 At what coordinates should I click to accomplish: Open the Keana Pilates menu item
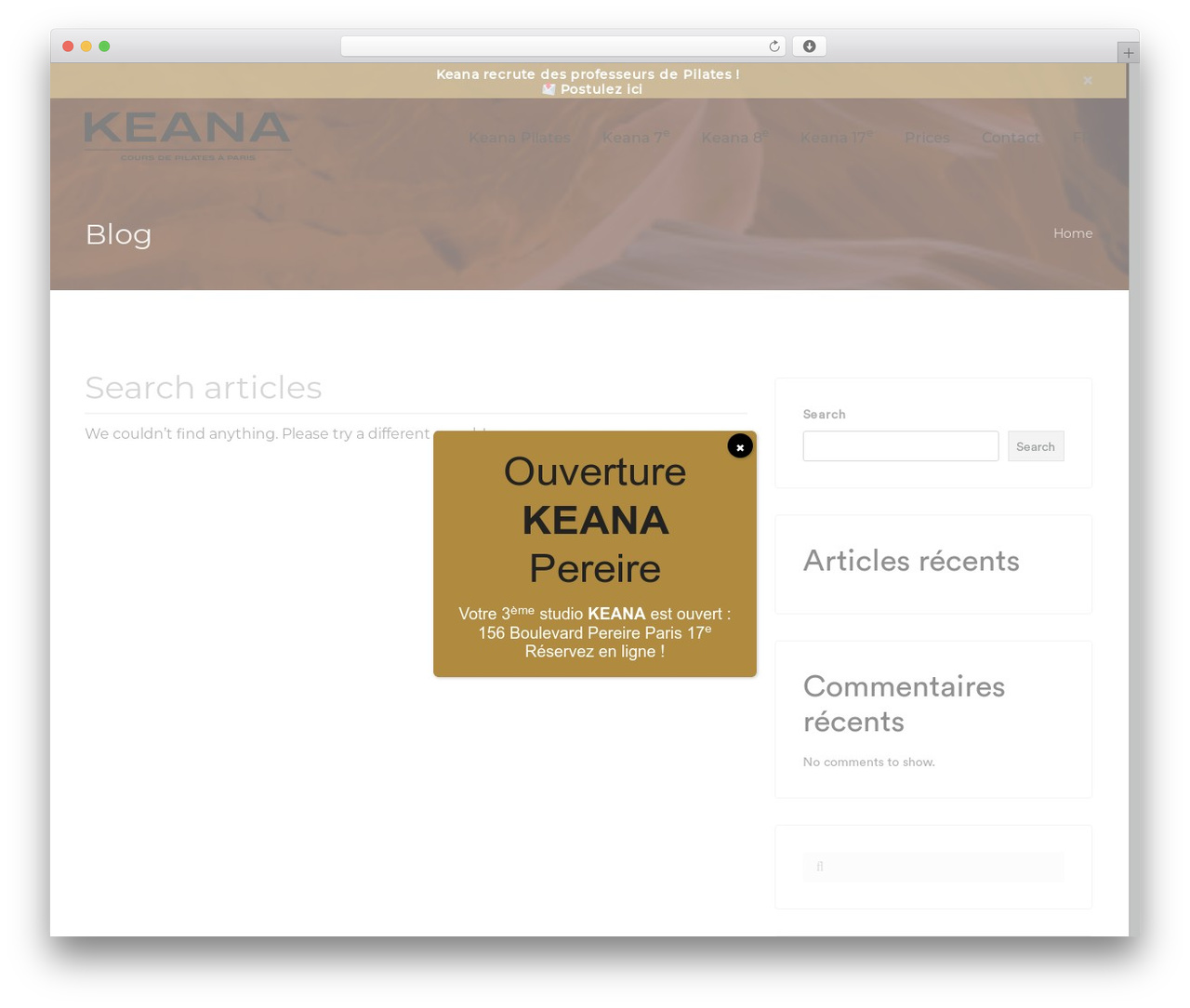pos(520,138)
